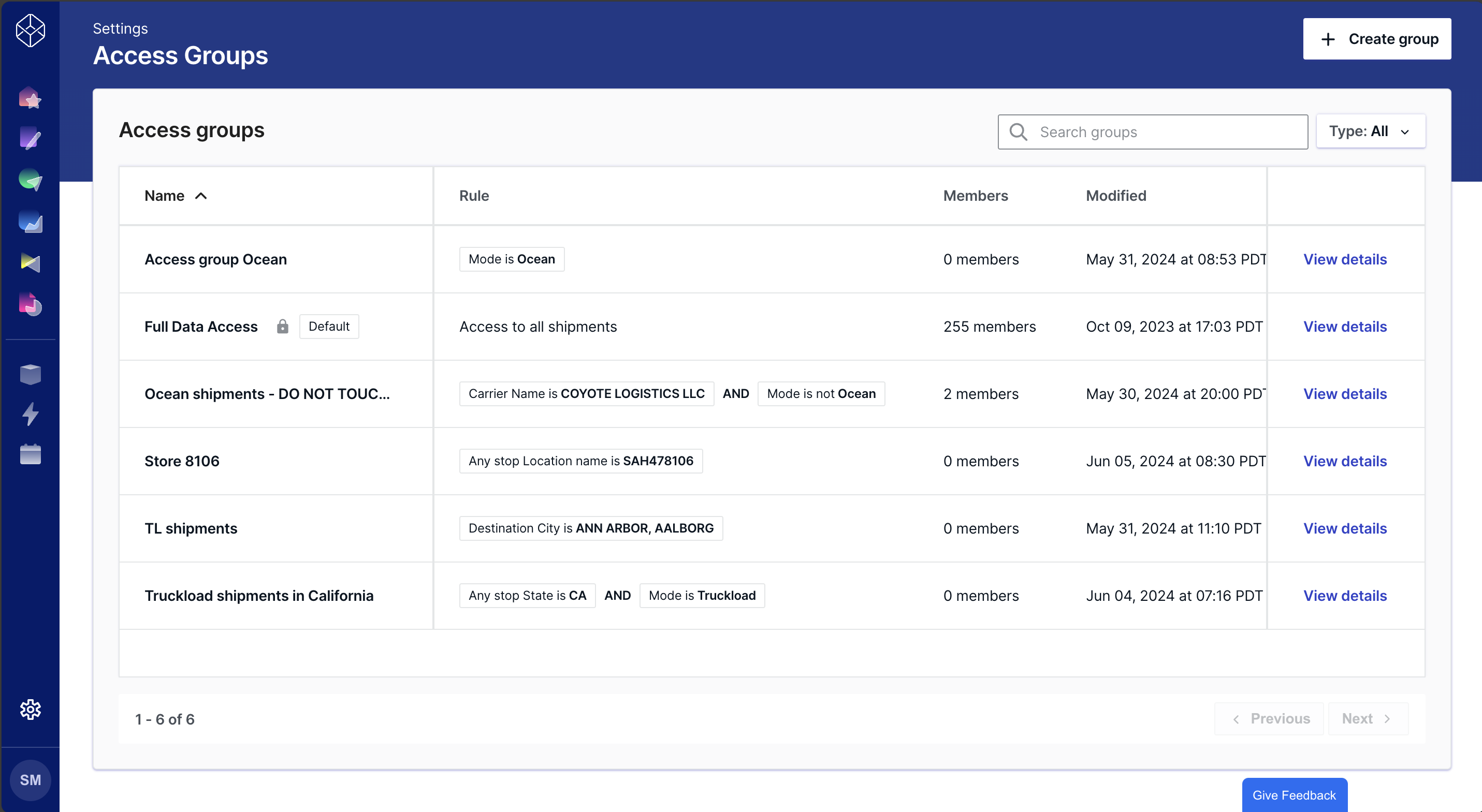Click the Create group button
This screenshot has width=1482, height=812.
click(x=1377, y=38)
